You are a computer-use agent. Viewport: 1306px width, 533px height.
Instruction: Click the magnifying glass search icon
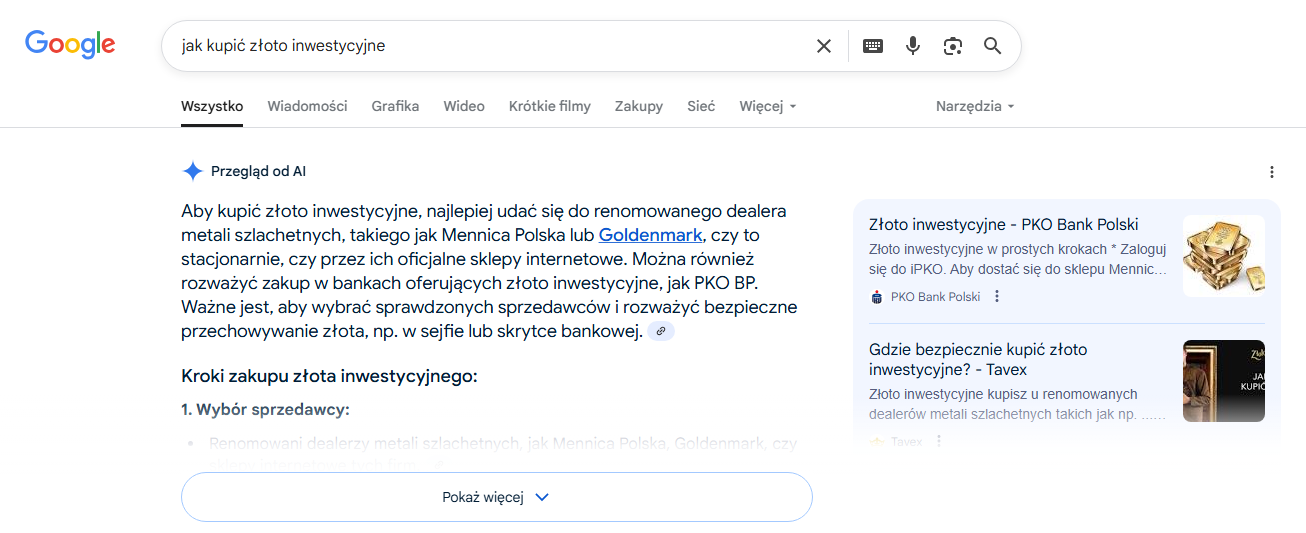pyautogui.click(x=992, y=46)
